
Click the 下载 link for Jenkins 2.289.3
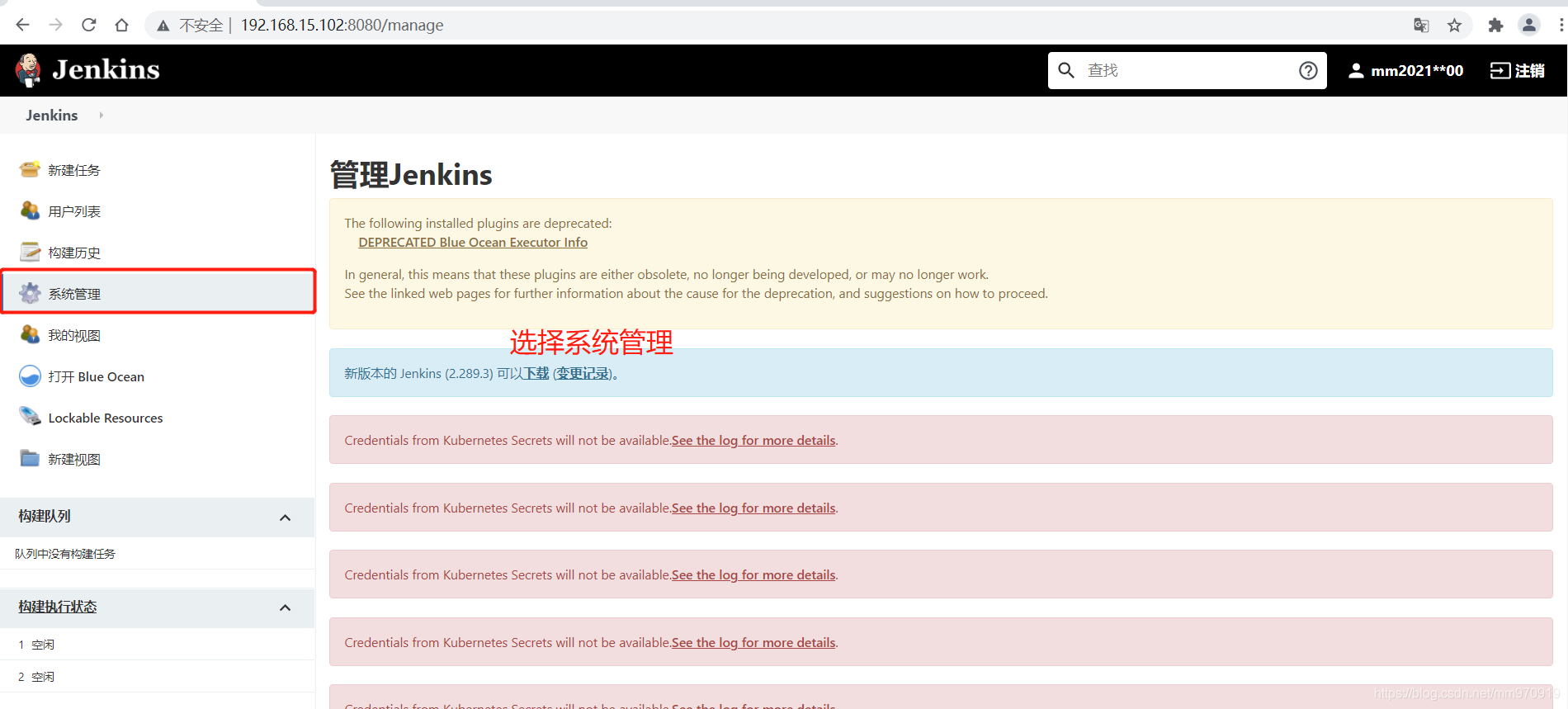(x=536, y=373)
